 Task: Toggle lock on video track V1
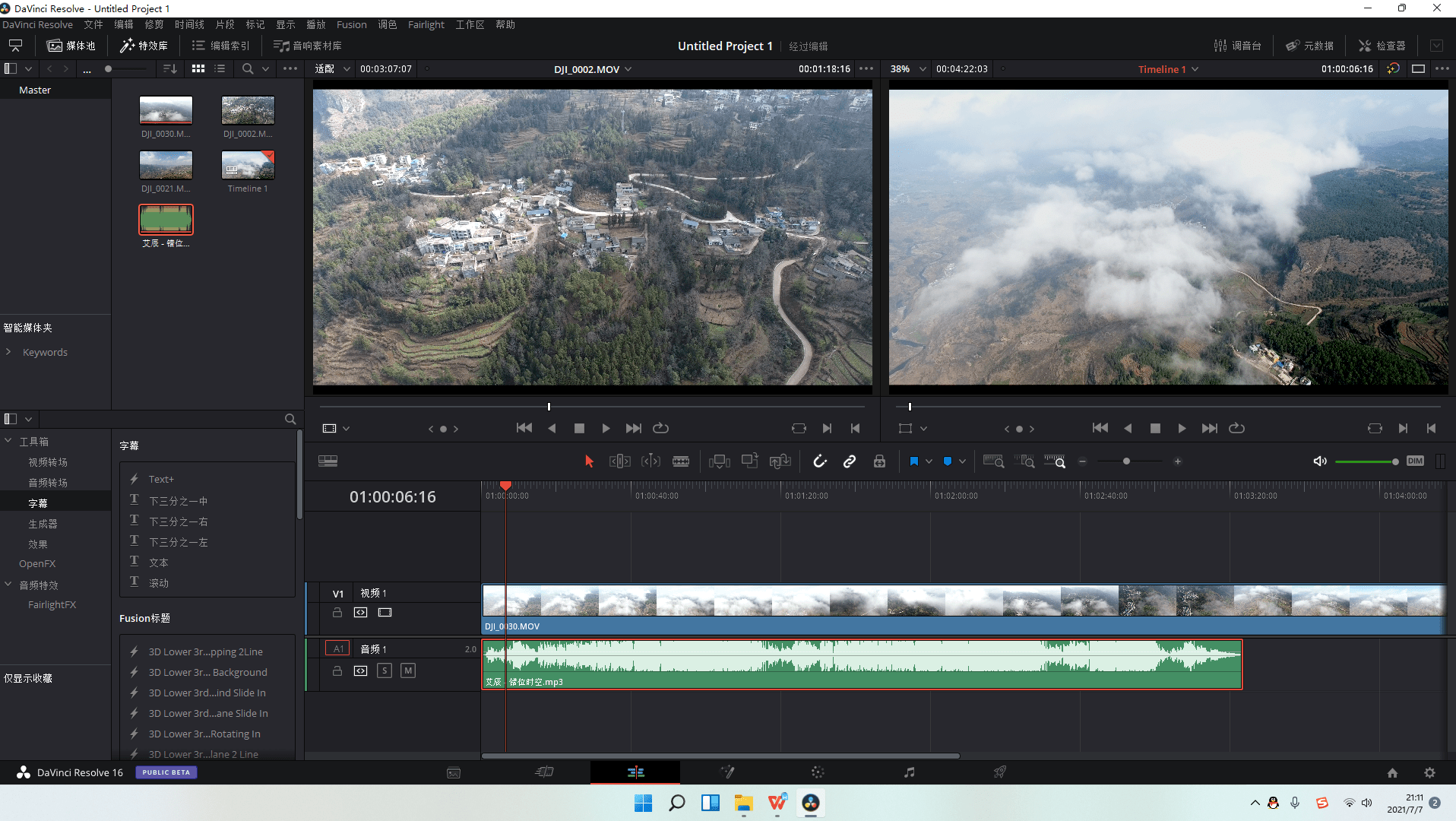pos(337,613)
